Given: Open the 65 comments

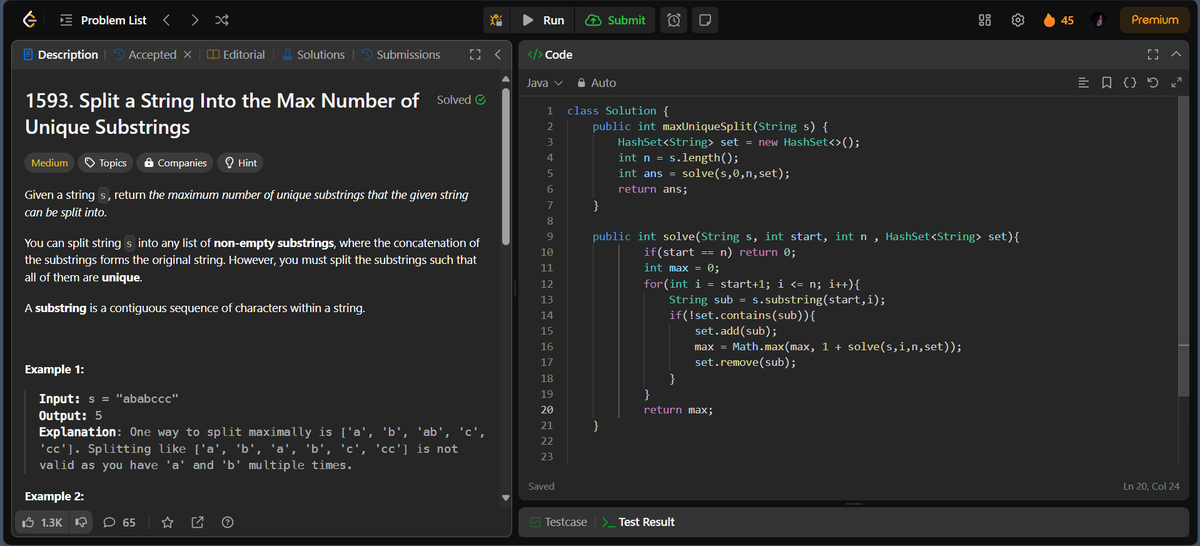Looking at the screenshot, I should click(120, 522).
